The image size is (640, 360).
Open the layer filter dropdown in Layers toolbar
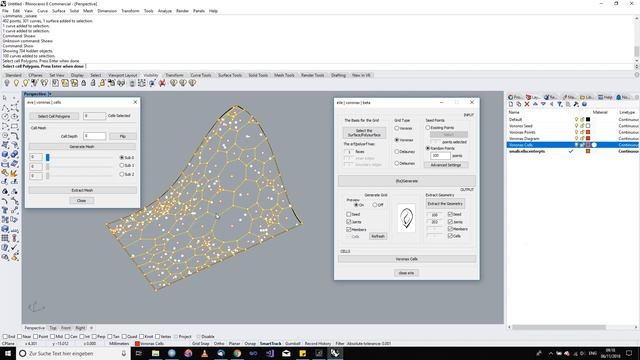point(560,104)
